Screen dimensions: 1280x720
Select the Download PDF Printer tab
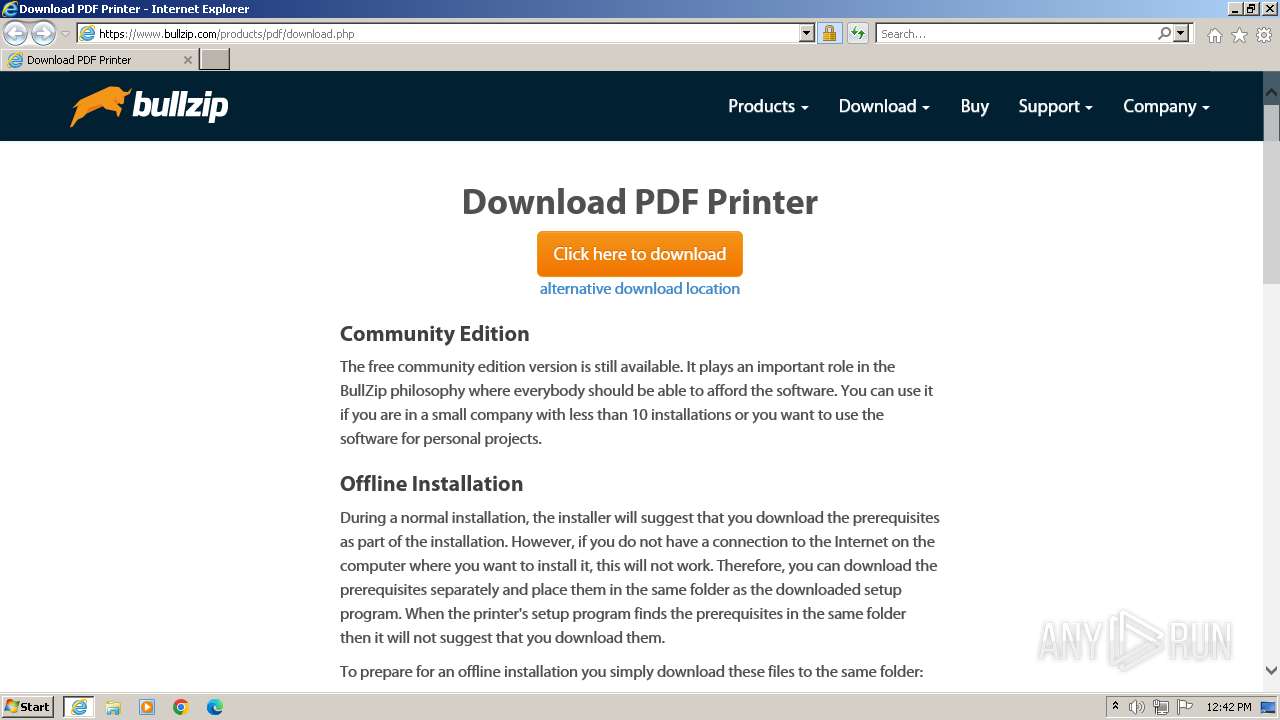pyautogui.click(x=99, y=60)
